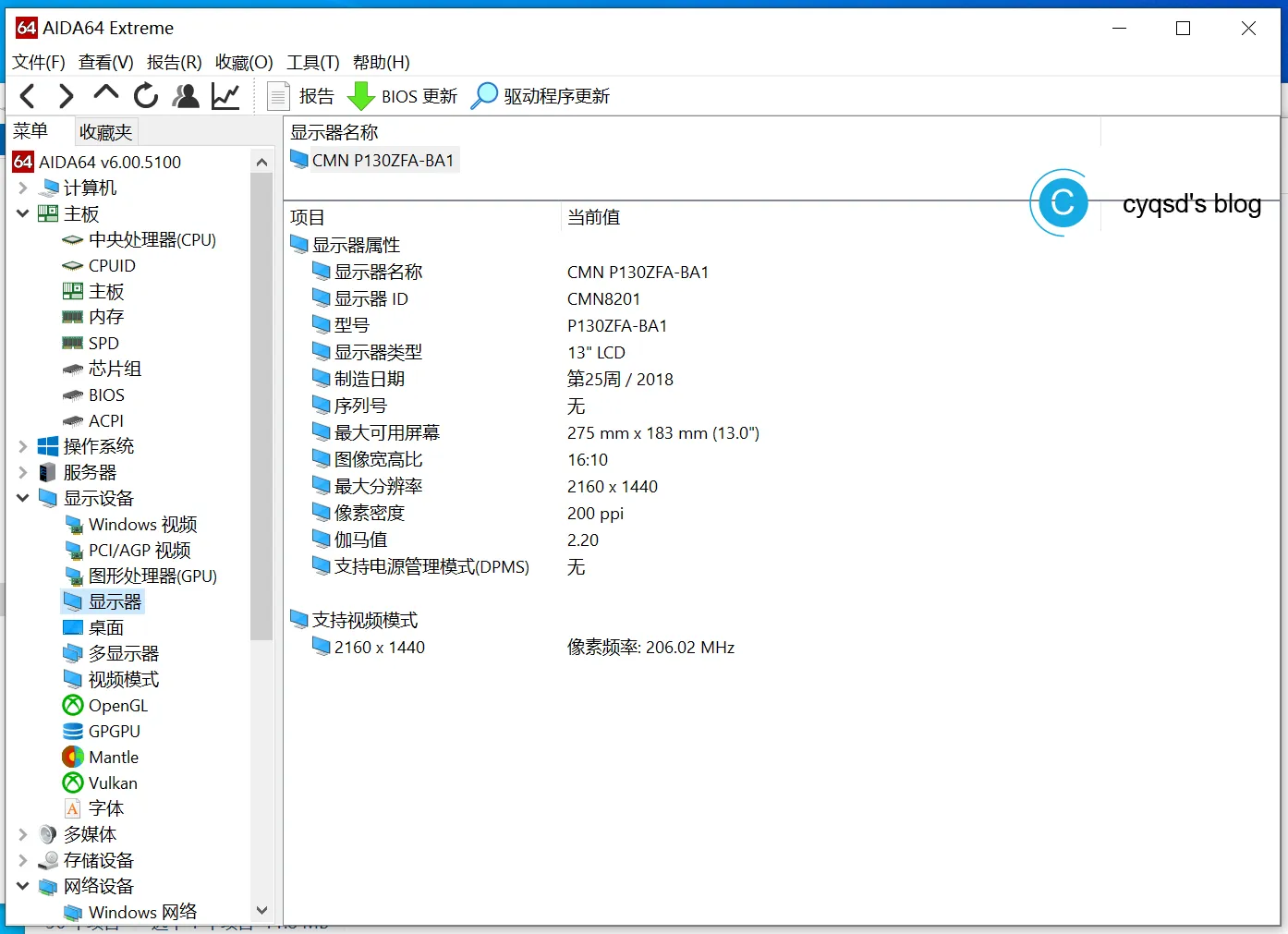This screenshot has height=934, width=1288.
Task: Expand the 计算机 tree node
Action: coord(23,188)
